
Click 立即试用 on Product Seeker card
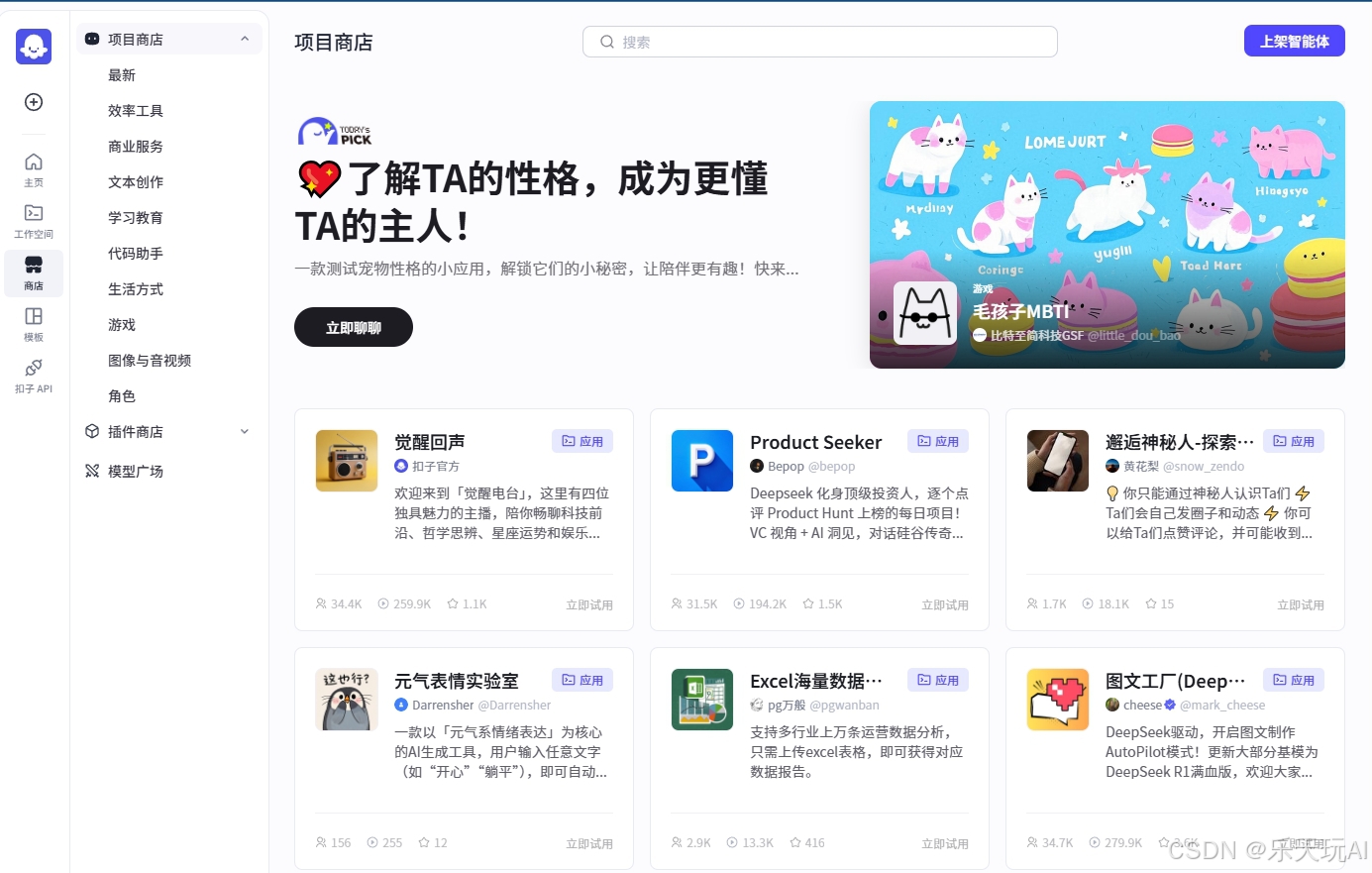tap(945, 604)
